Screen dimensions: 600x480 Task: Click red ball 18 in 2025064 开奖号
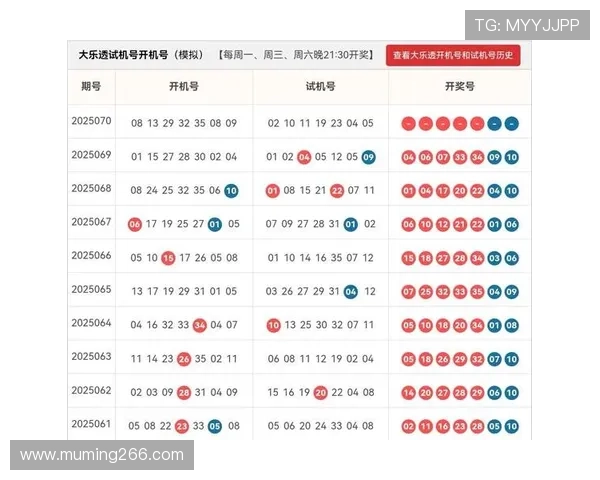443,325
